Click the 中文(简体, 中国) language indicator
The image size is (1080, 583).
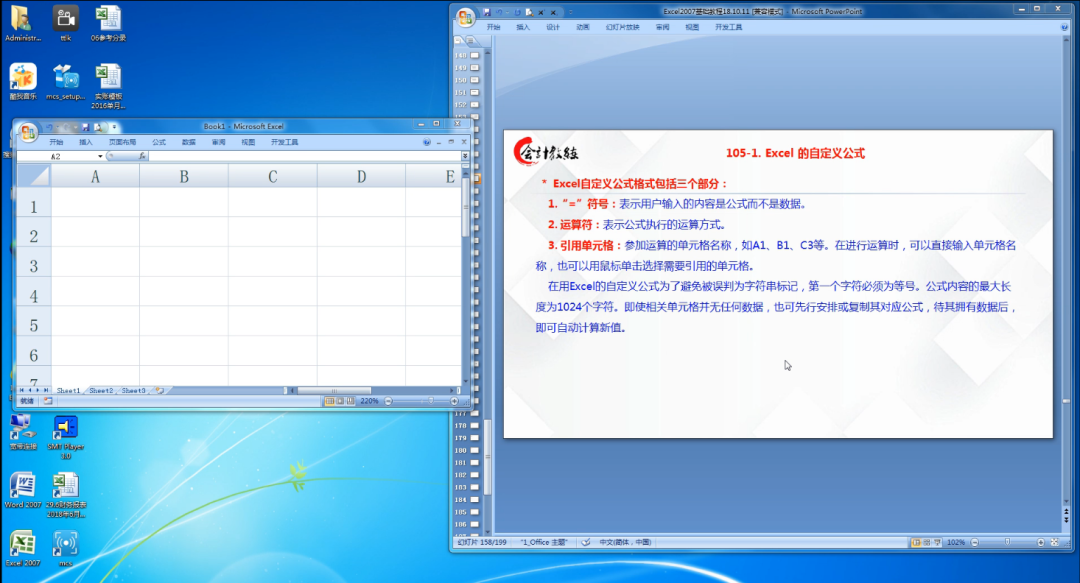(625, 542)
